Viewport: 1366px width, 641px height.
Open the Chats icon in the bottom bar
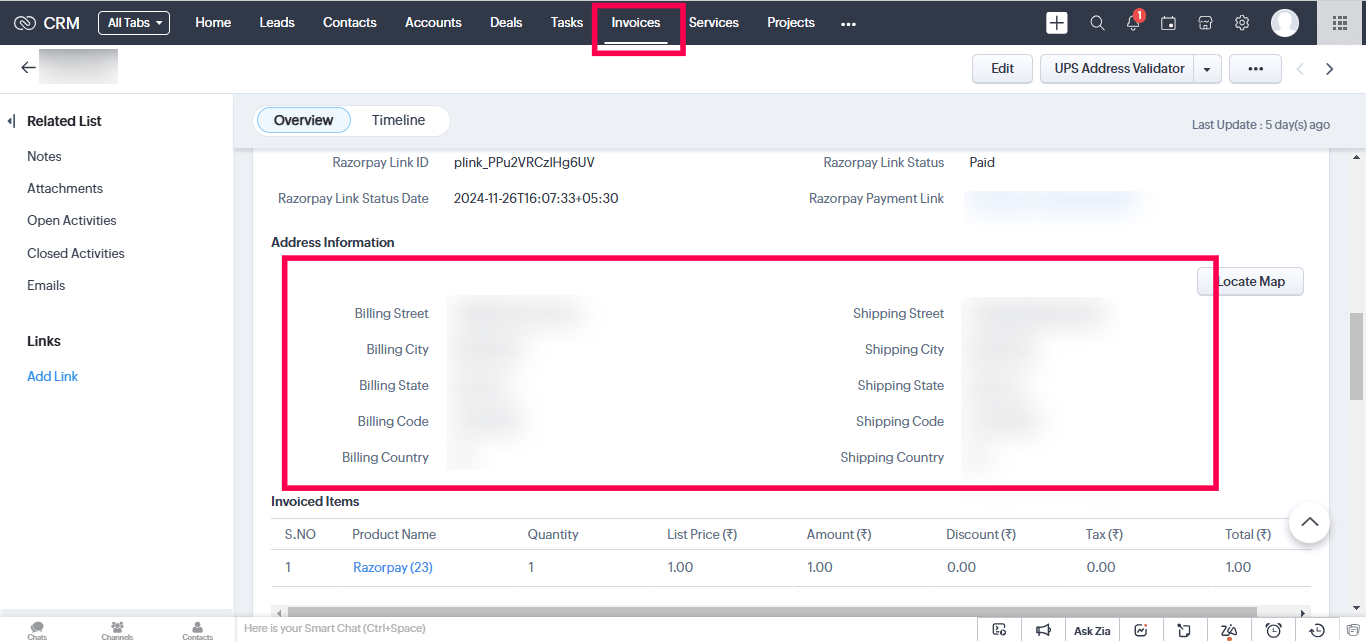(37, 629)
